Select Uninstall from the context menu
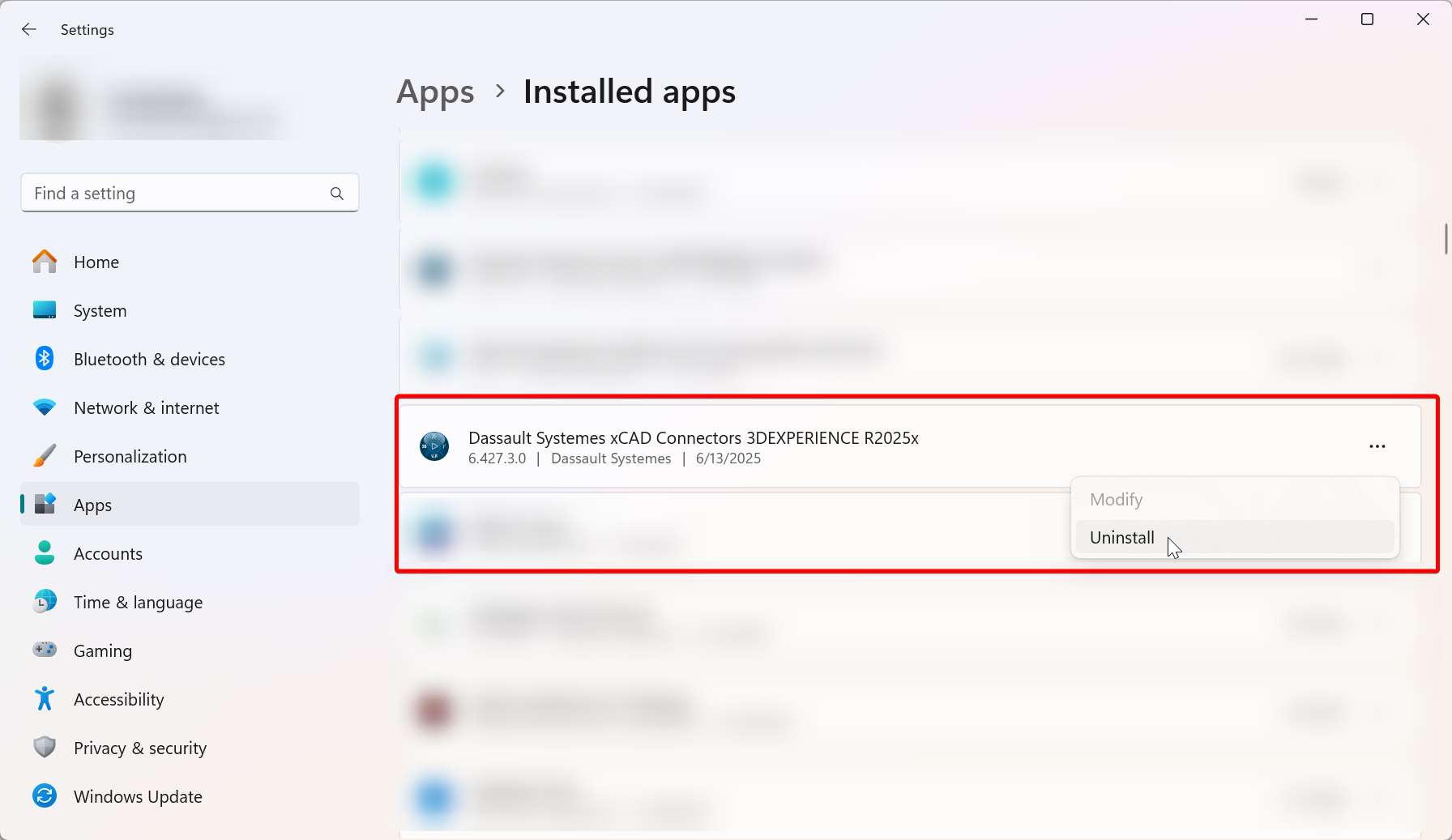The width and height of the screenshot is (1452, 840). click(x=1235, y=537)
